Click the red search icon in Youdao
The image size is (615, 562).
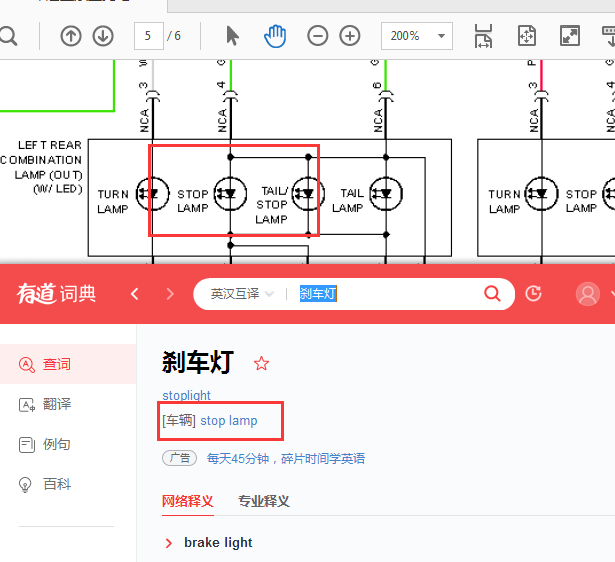(x=492, y=293)
